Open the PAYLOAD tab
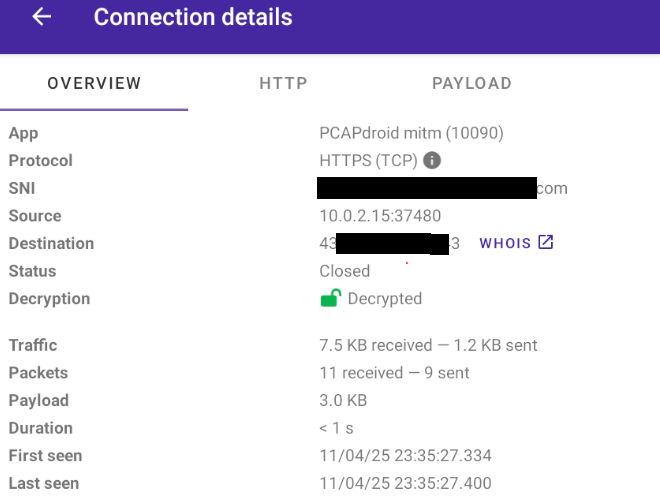Viewport: 660px width, 499px height. pos(472,83)
